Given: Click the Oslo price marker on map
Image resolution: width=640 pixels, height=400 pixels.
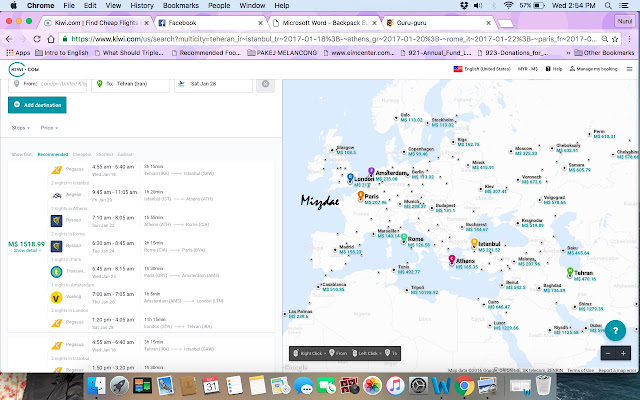Looking at the screenshot, I should (x=411, y=118).
